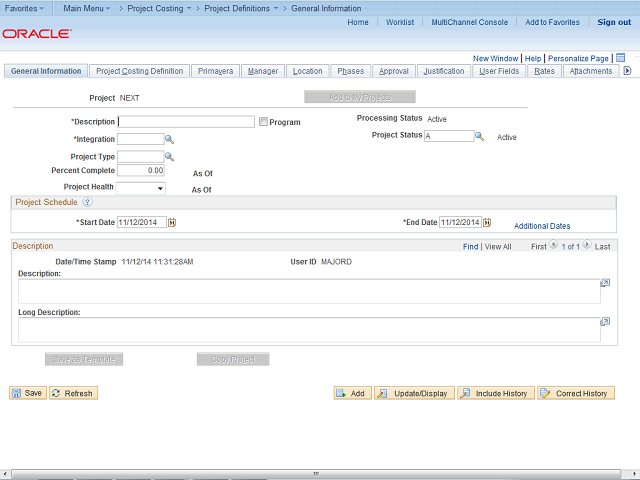640x480 pixels.
Task: Click the Correct History button
Action: (x=576, y=393)
